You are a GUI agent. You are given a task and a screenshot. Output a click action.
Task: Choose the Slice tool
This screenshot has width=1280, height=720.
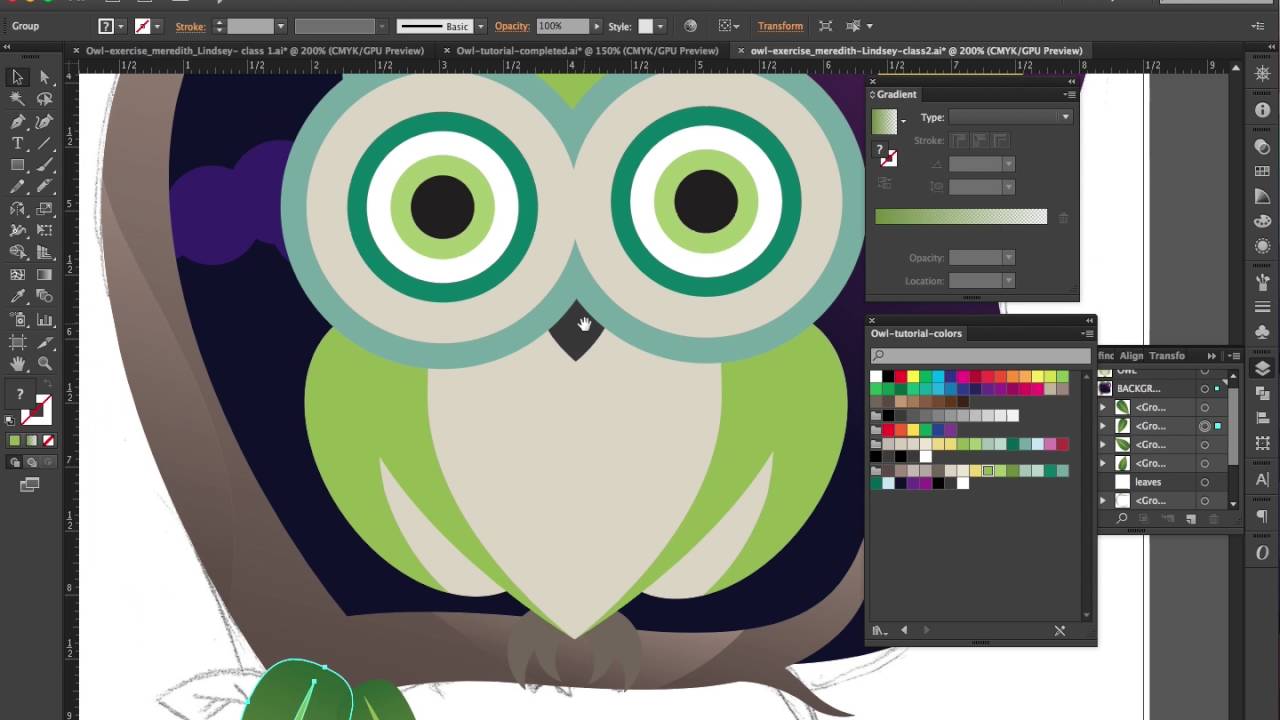[44, 342]
